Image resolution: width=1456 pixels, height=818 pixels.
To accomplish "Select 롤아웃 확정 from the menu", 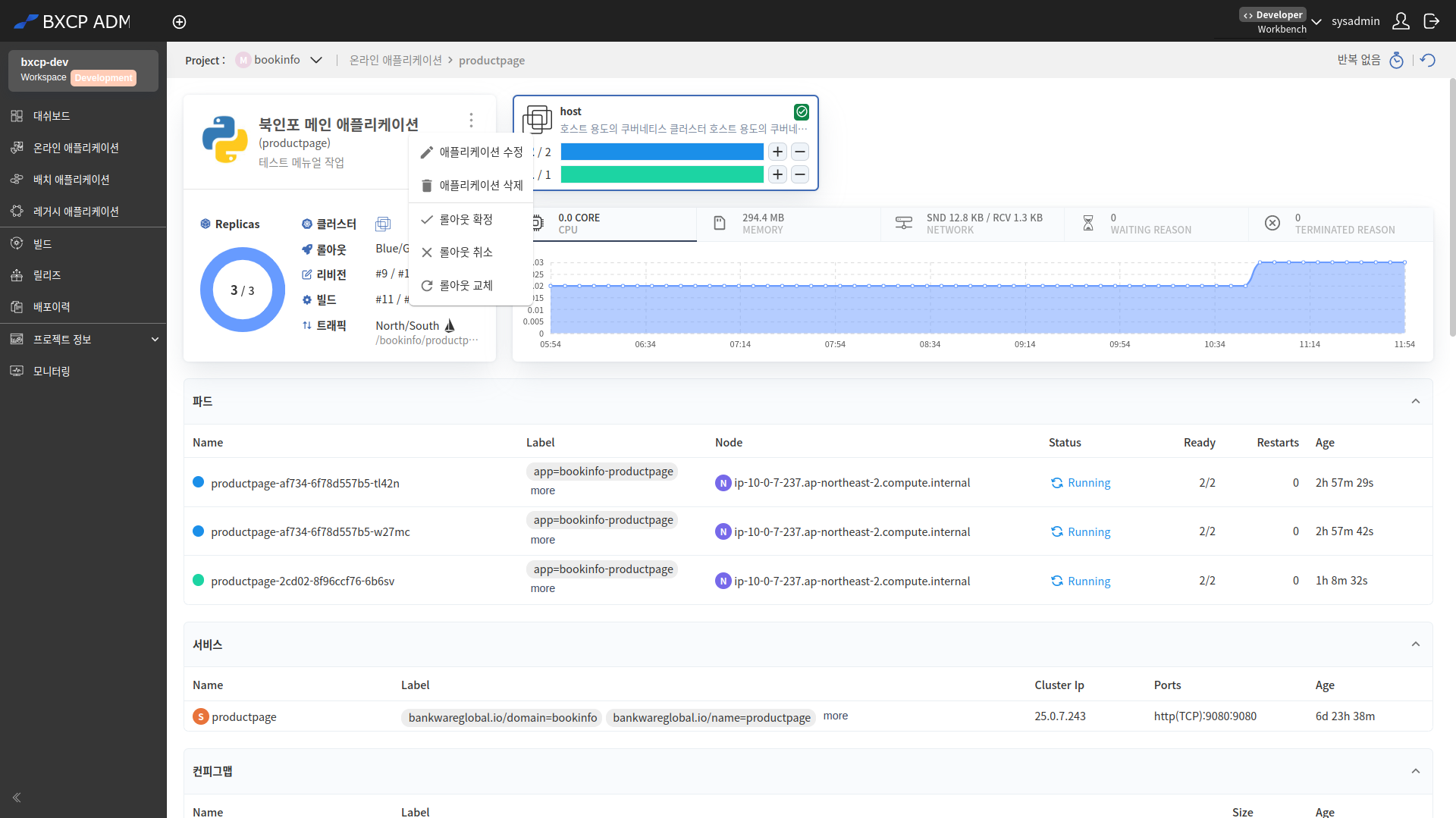I will click(471, 220).
